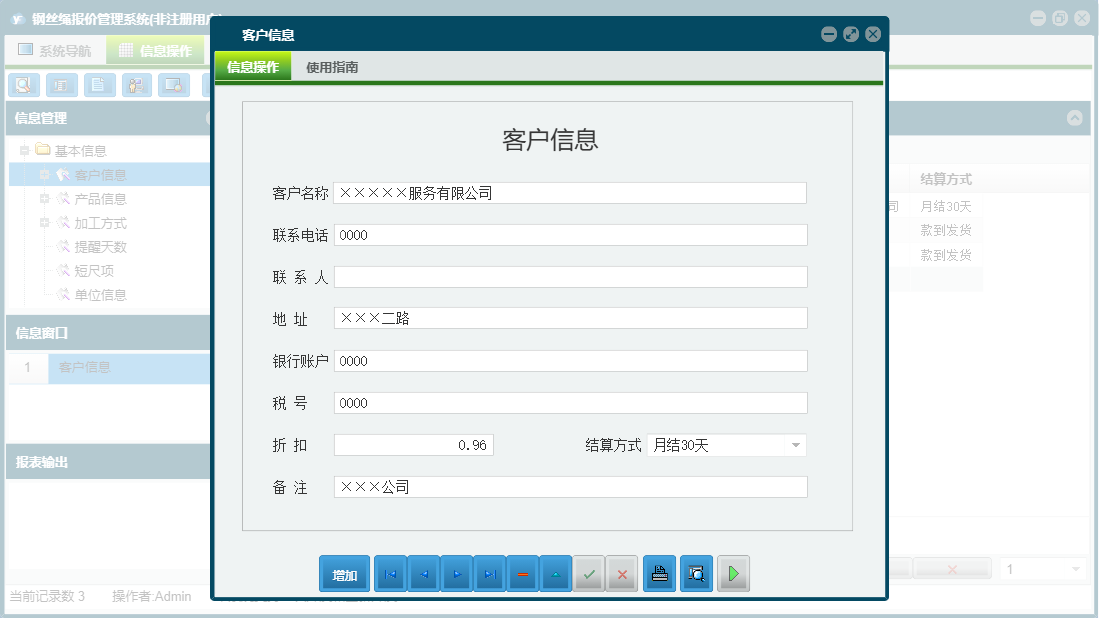Viewport: 1099px width, 618px height.
Task: Click the document icon in the top toolbar
Action: pyautogui.click(x=99, y=85)
